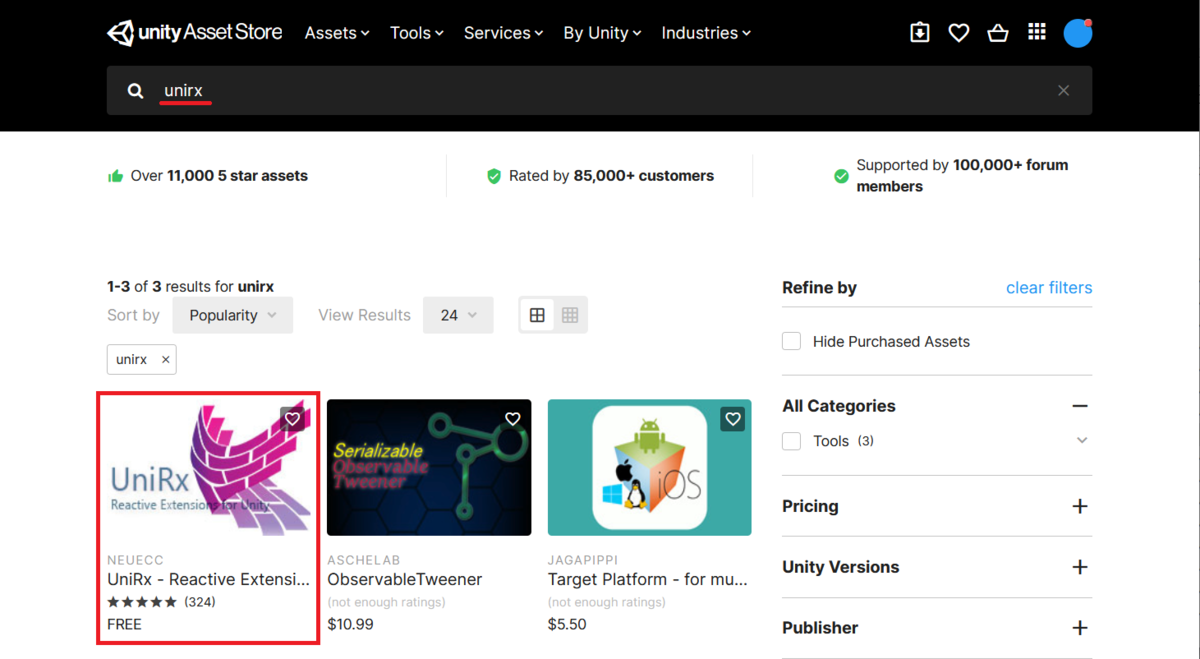1200x659 pixels.
Task: Check the Tools category checkbox
Action: click(x=791, y=441)
